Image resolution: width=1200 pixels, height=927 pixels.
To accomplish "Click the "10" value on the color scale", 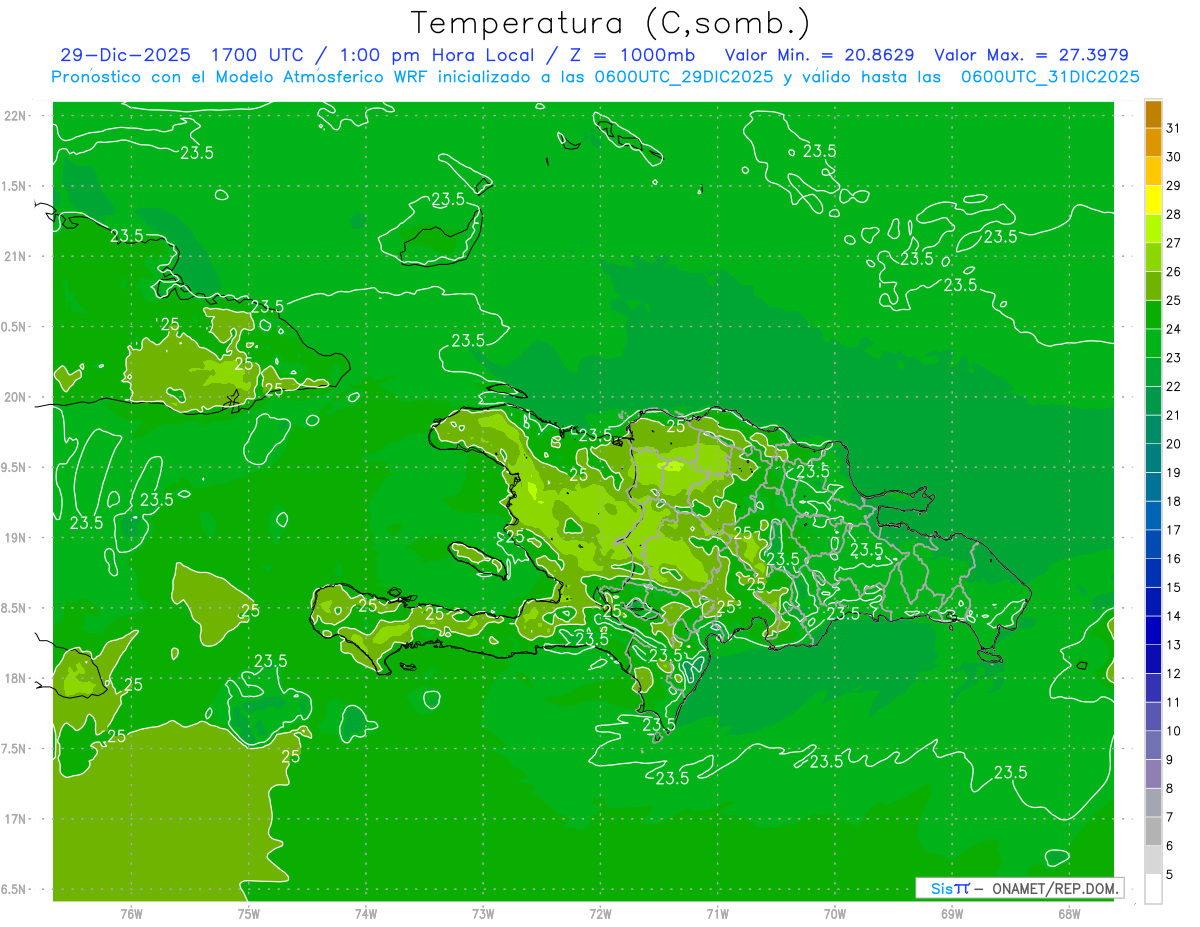I will pos(1174,731).
